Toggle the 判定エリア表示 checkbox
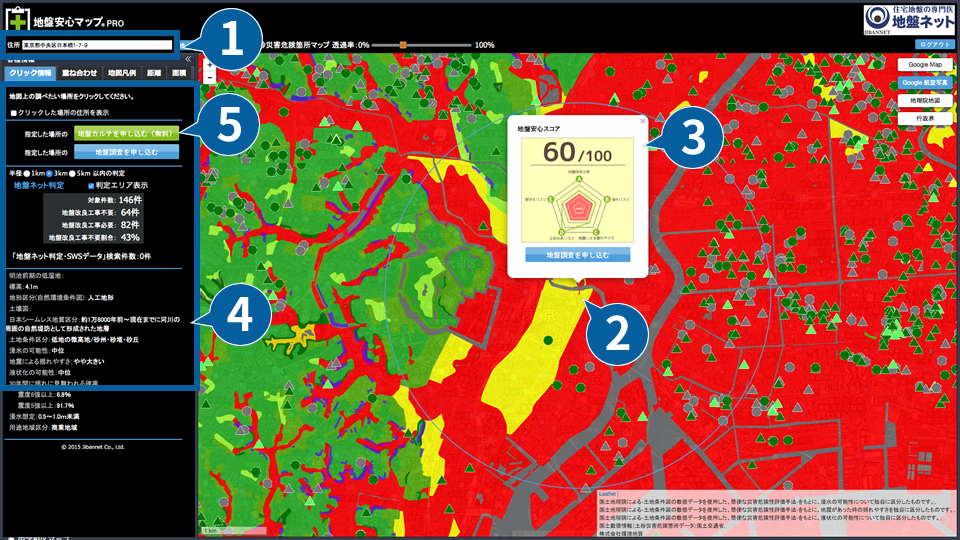The width and height of the screenshot is (960, 540). click(x=91, y=186)
